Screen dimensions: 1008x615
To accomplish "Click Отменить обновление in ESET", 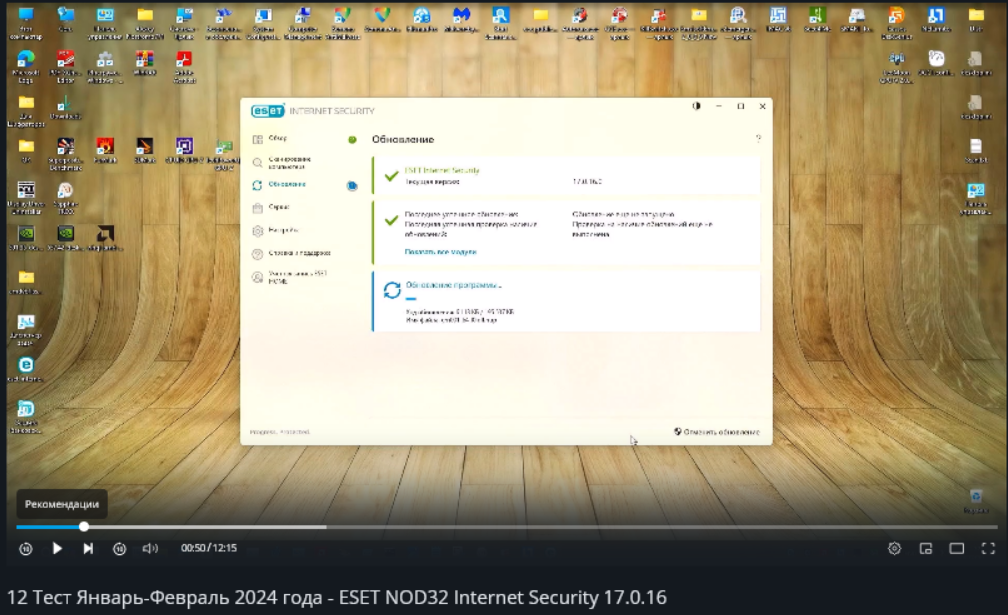I will (x=717, y=432).
